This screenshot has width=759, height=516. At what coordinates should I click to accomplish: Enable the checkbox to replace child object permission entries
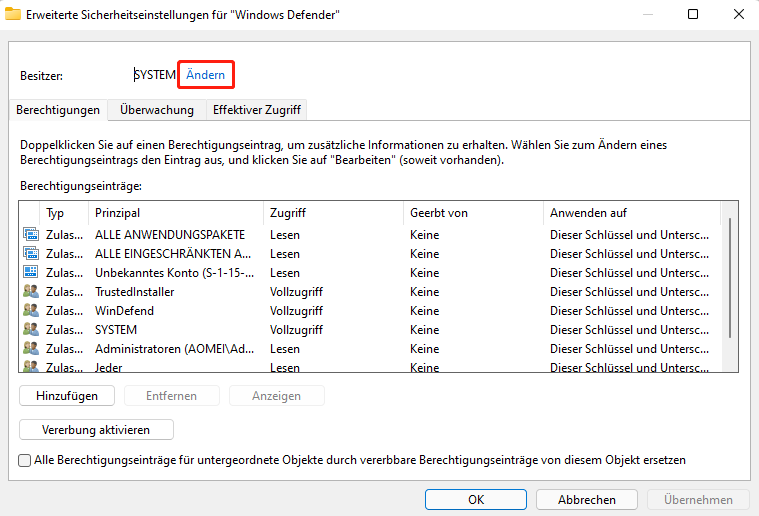24,460
